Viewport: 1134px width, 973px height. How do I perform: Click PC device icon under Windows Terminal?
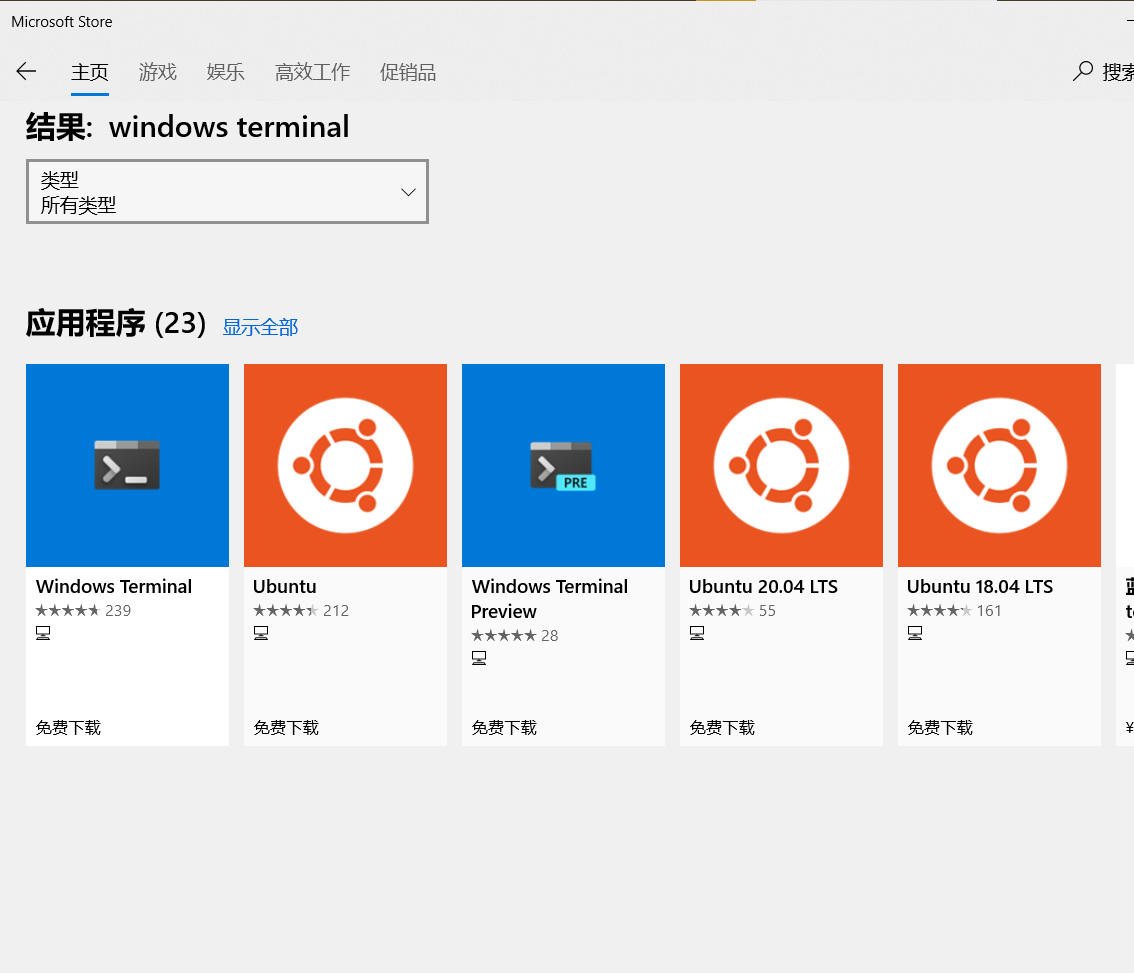pos(43,633)
